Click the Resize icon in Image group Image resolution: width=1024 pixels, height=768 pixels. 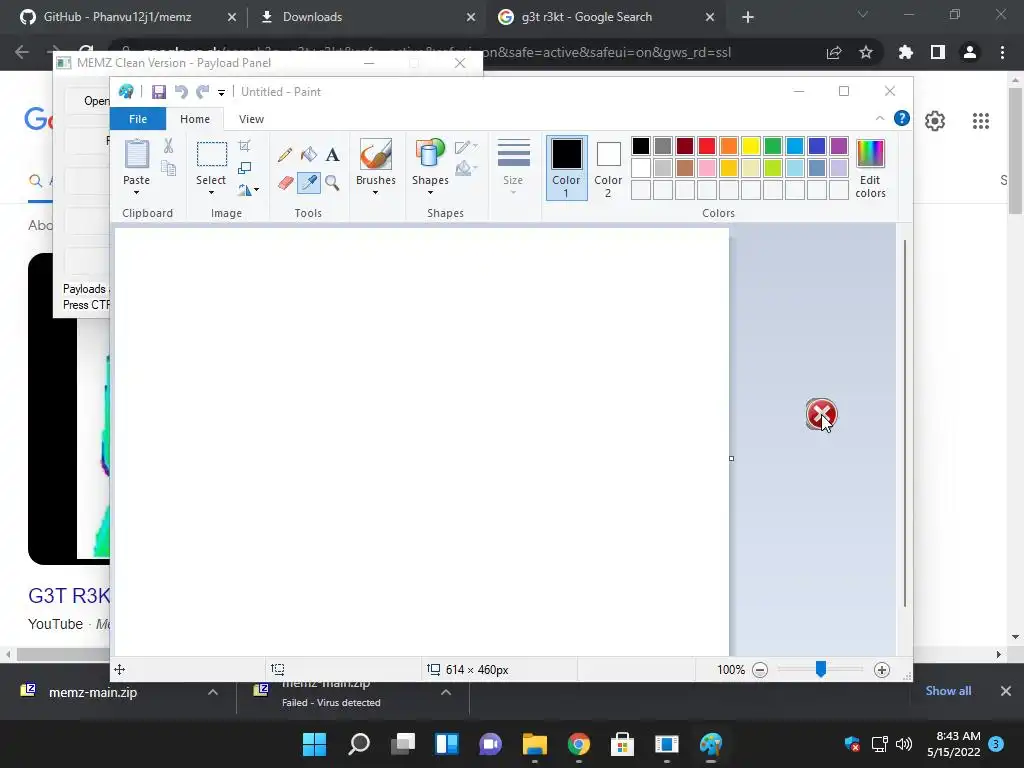tap(244, 168)
